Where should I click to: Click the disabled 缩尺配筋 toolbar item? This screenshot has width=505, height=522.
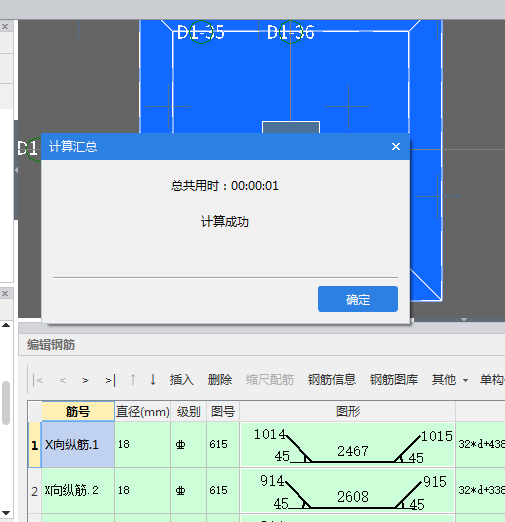(x=270, y=379)
